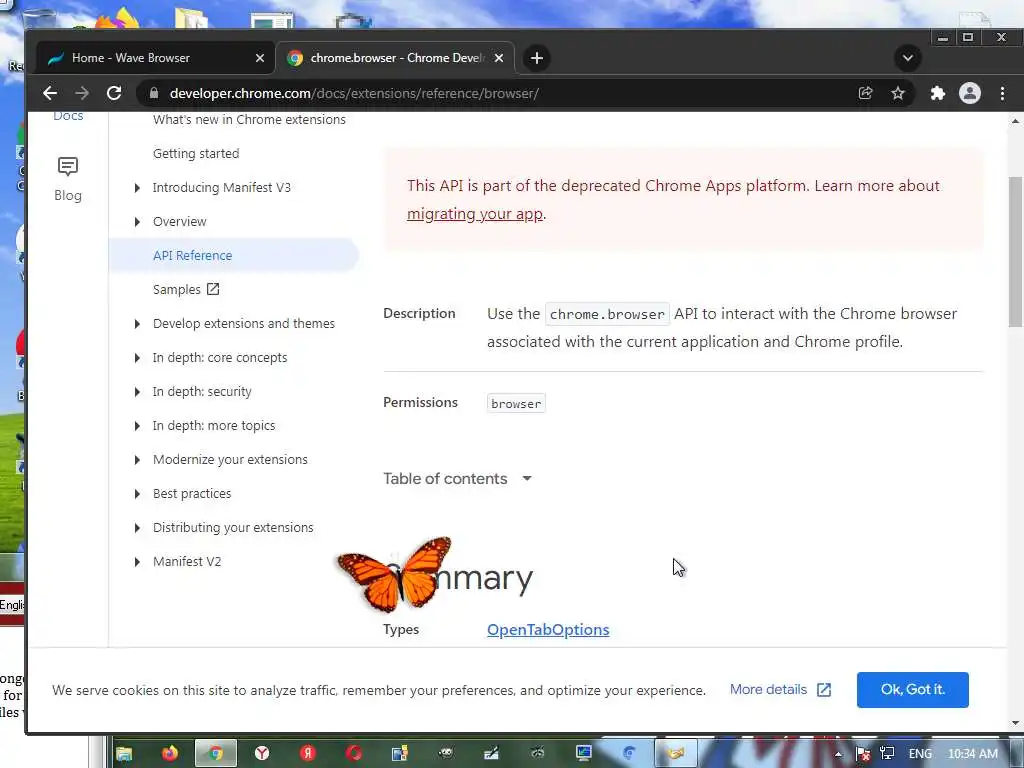Click the scrollbar down arrow
1024x768 pixels.
click(1016, 723)
